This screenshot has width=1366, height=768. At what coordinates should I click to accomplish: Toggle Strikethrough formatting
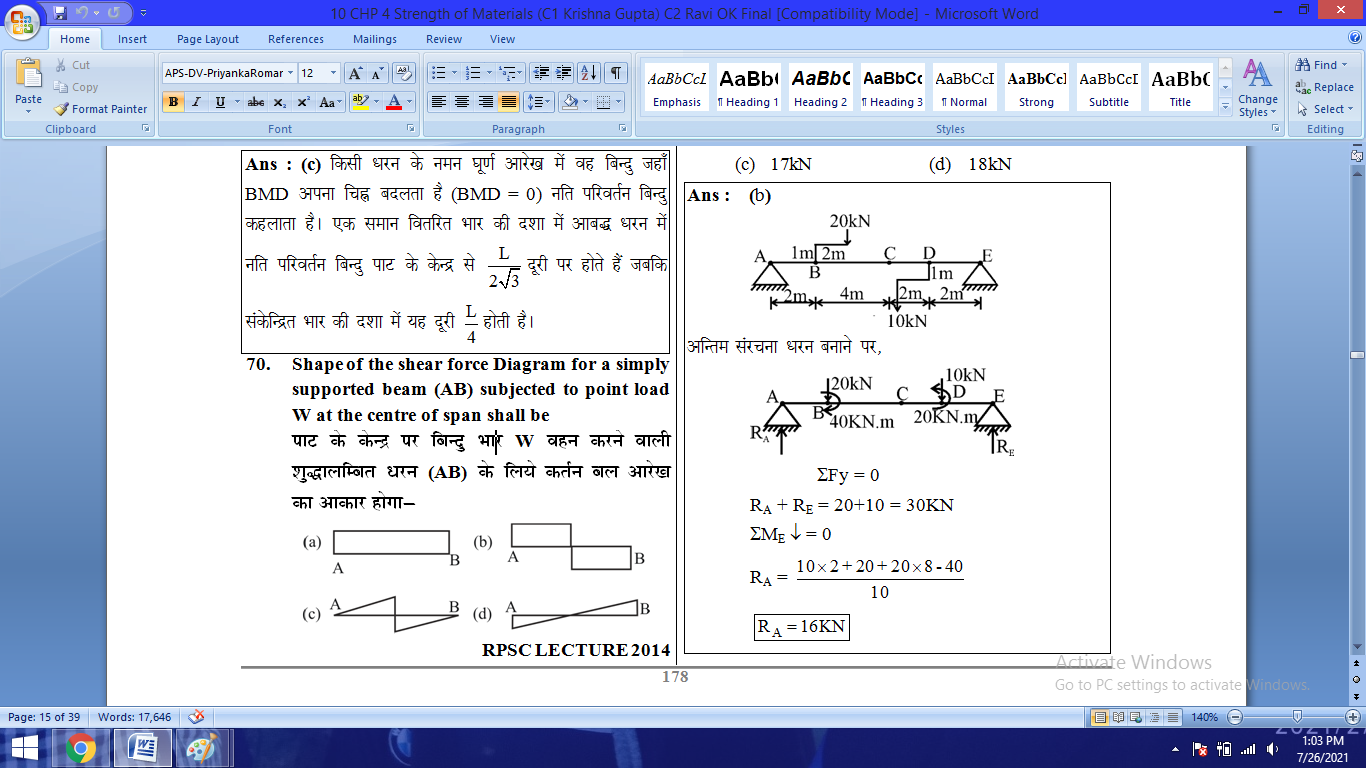(255, 102)
